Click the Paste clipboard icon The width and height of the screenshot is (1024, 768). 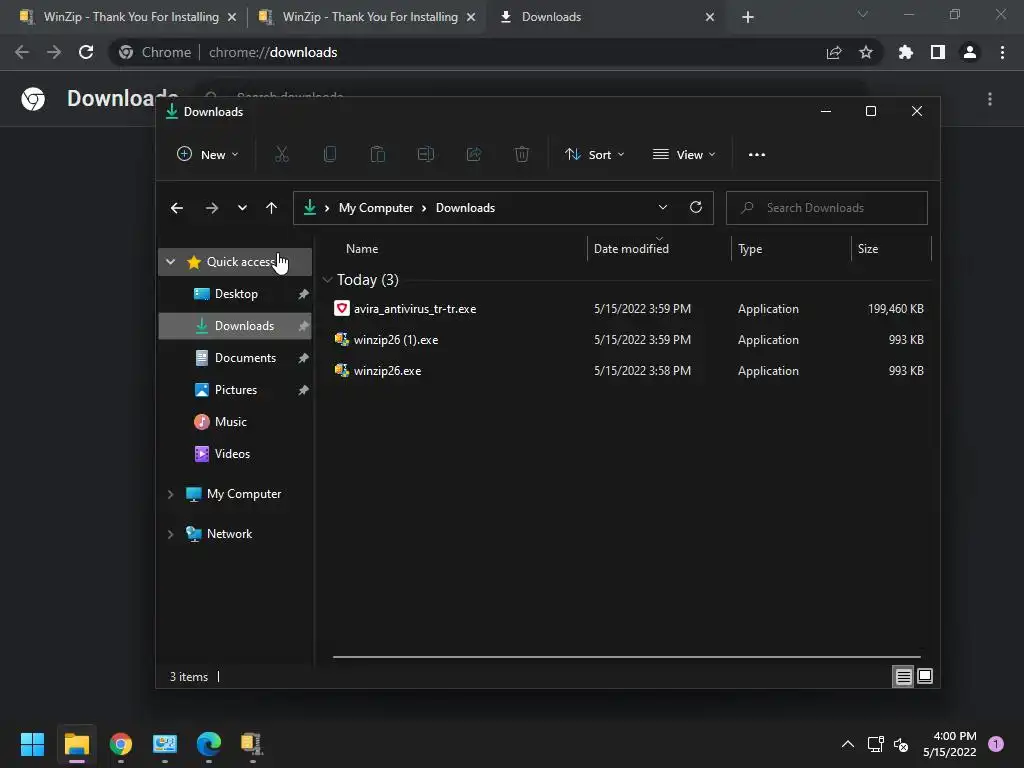[x=377, y=154]
